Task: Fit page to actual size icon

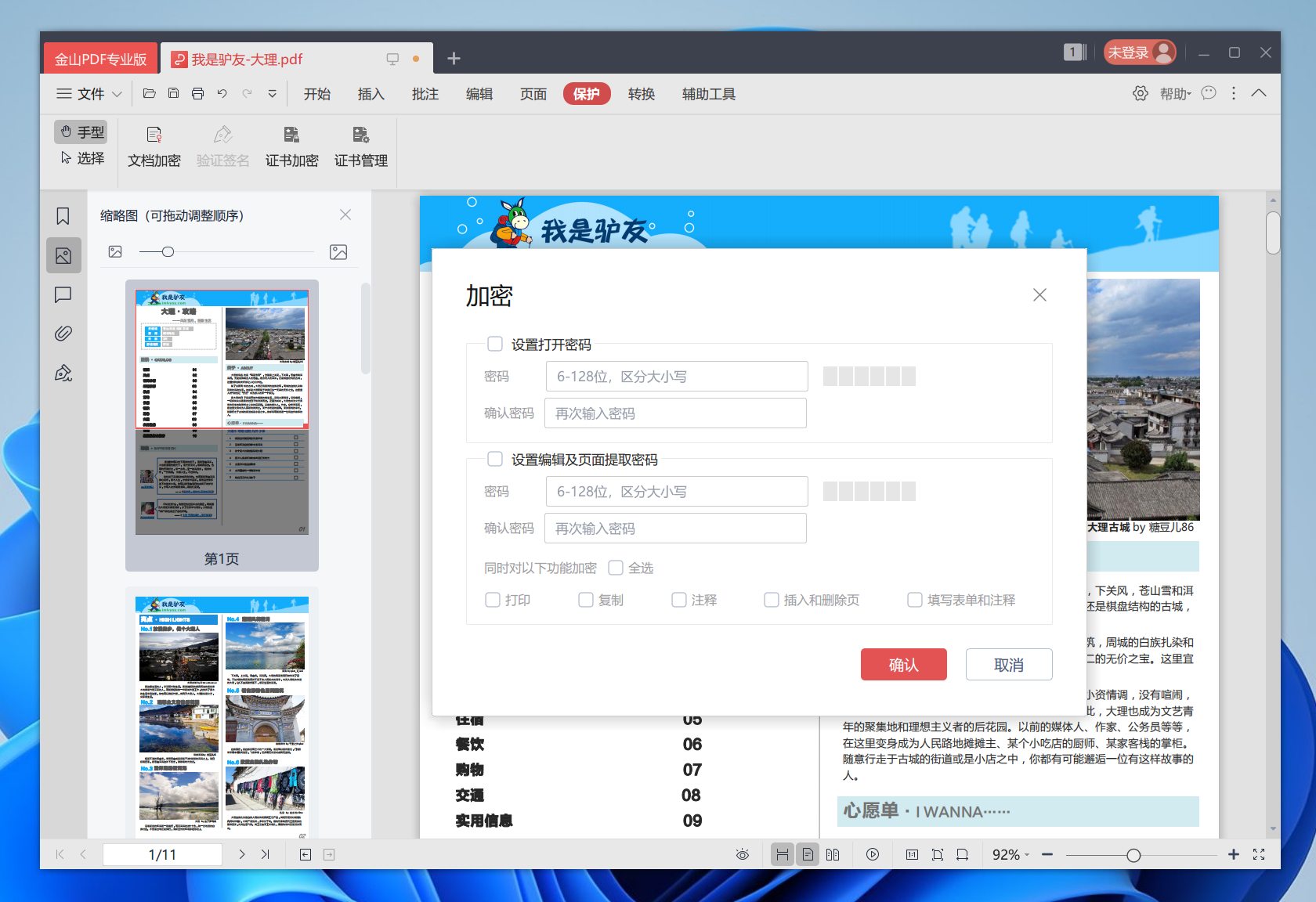Action: [912, 854]
